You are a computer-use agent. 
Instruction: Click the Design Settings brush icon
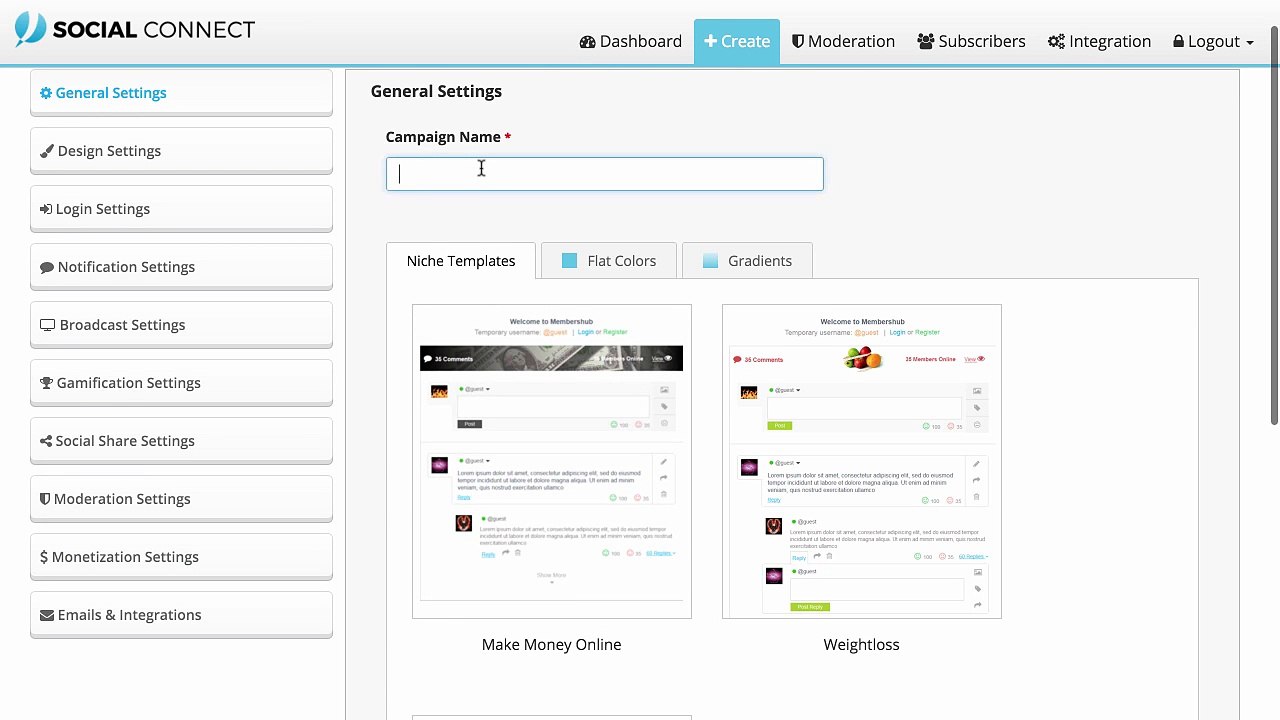(47, 151)
